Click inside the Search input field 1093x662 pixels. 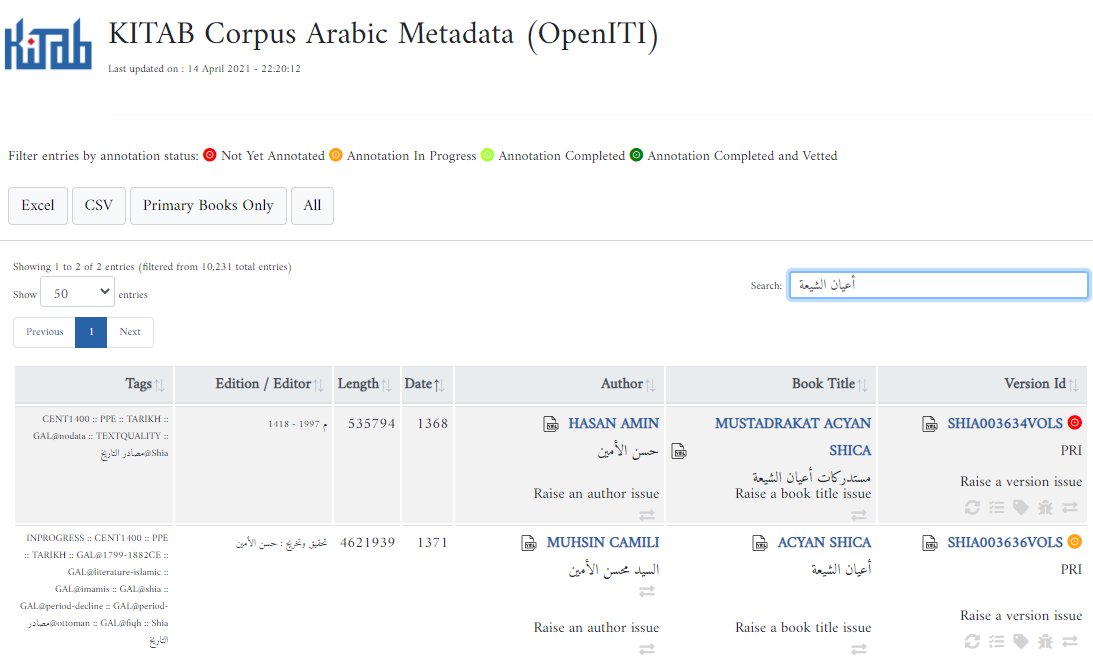pos(938,284)
